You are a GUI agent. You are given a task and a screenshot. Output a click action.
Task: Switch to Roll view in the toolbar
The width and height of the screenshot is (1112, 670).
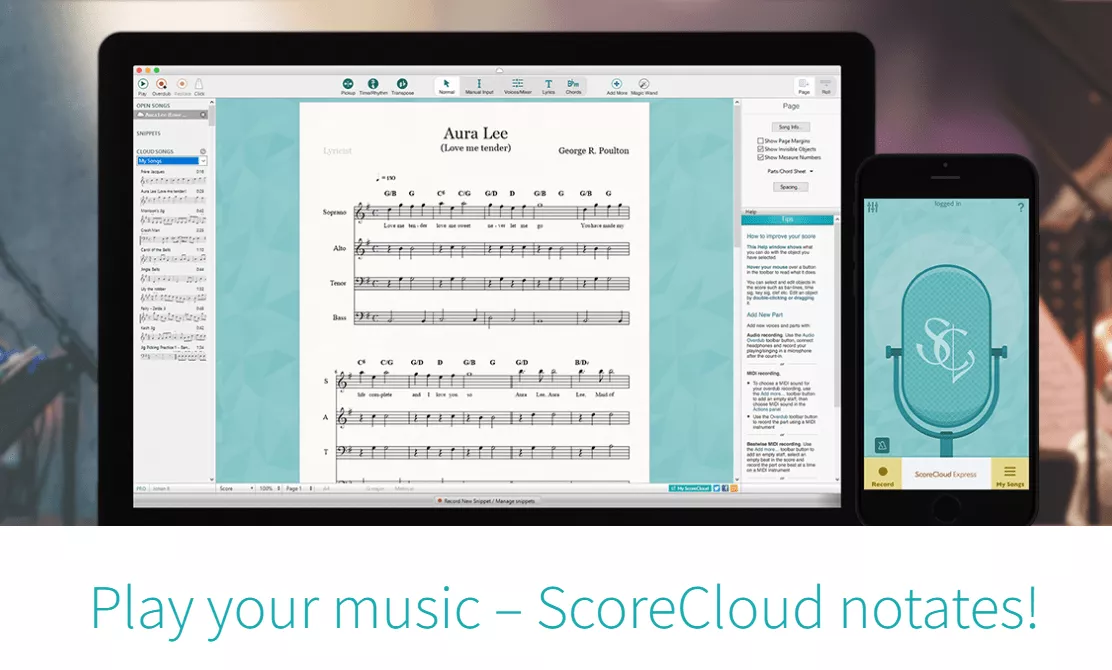tap(825, 86)
